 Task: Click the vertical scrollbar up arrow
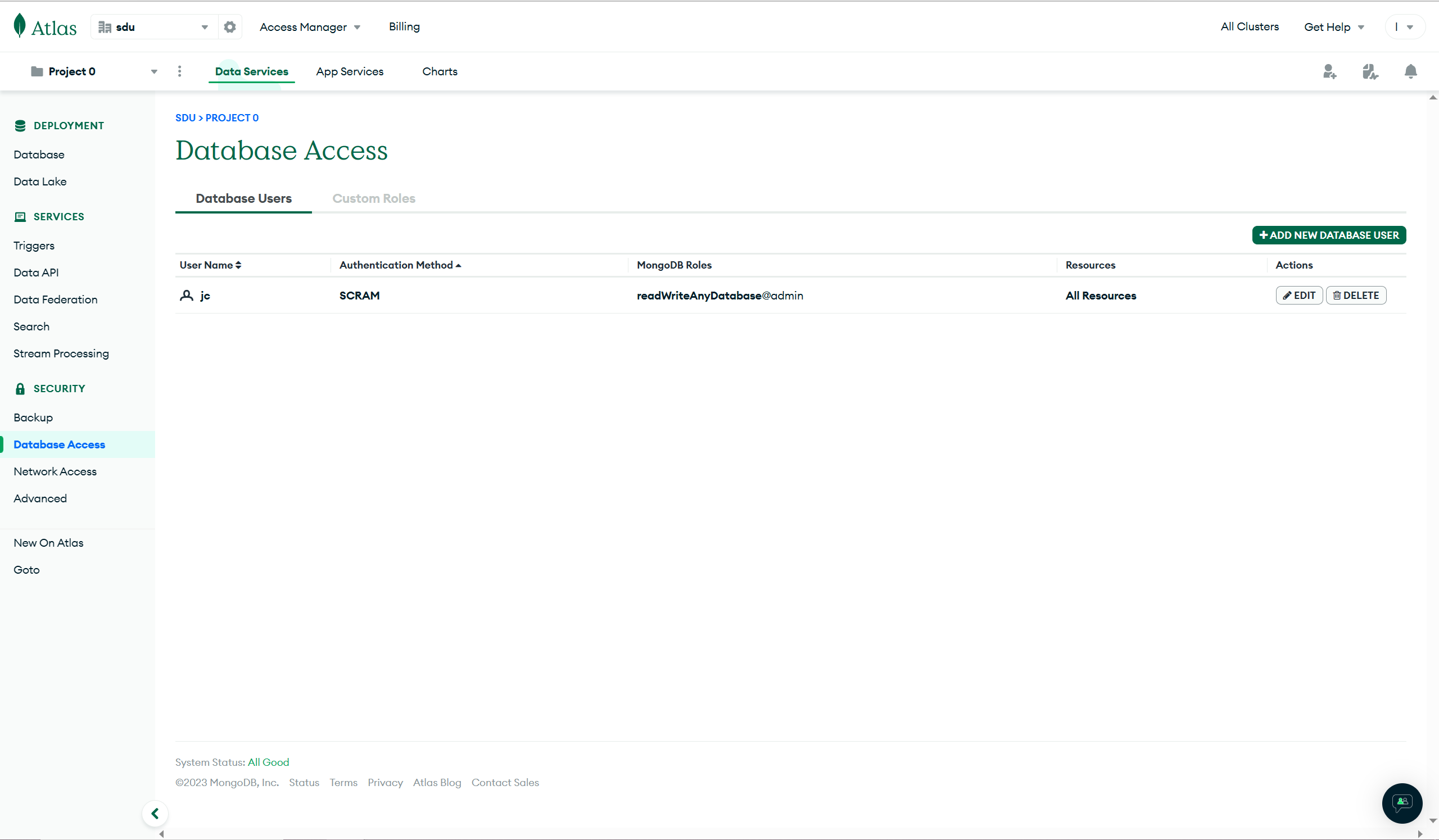click(x=1433, y=98)
